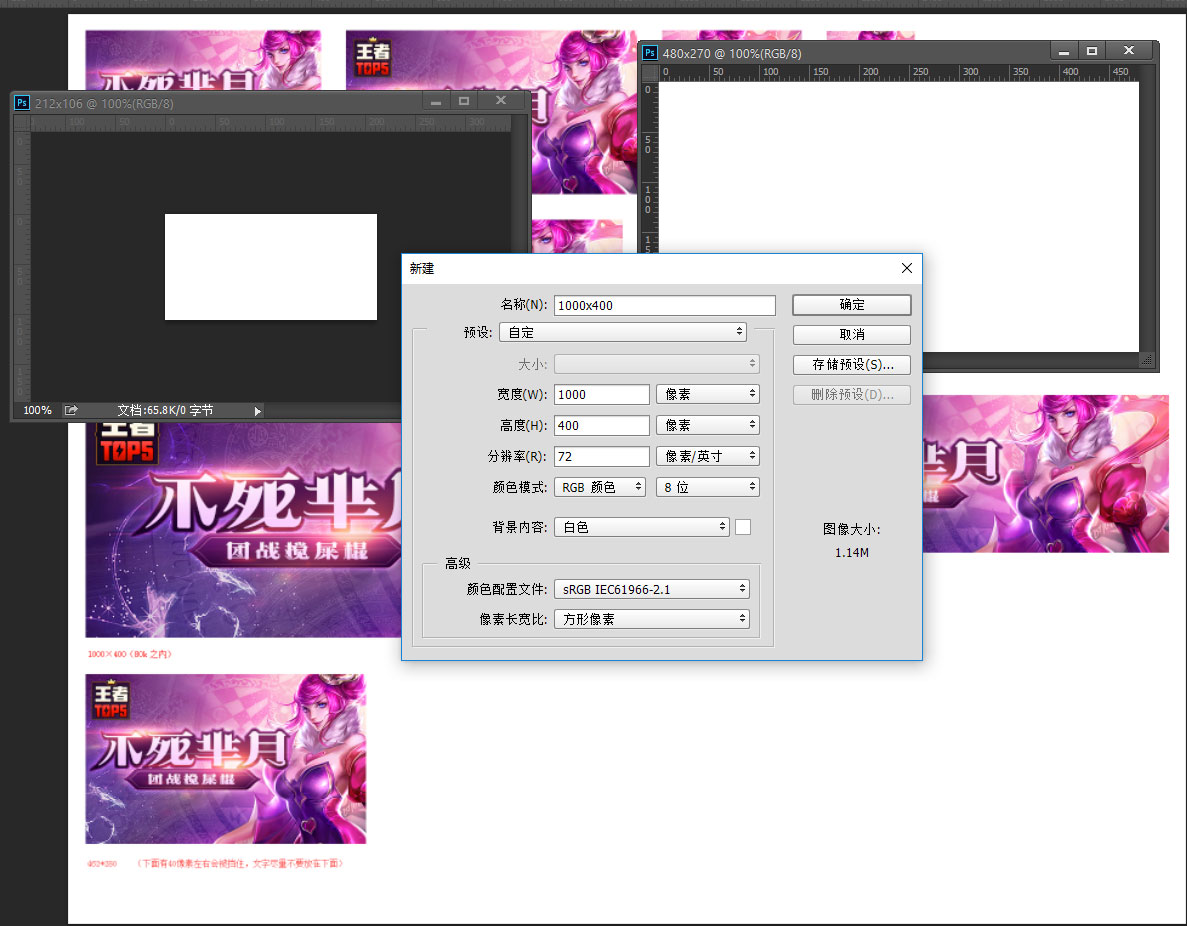Open the 颜色模式 RGB 颜色 dropdown
This screenshot has height=926, width=1187.
[600, 487]
